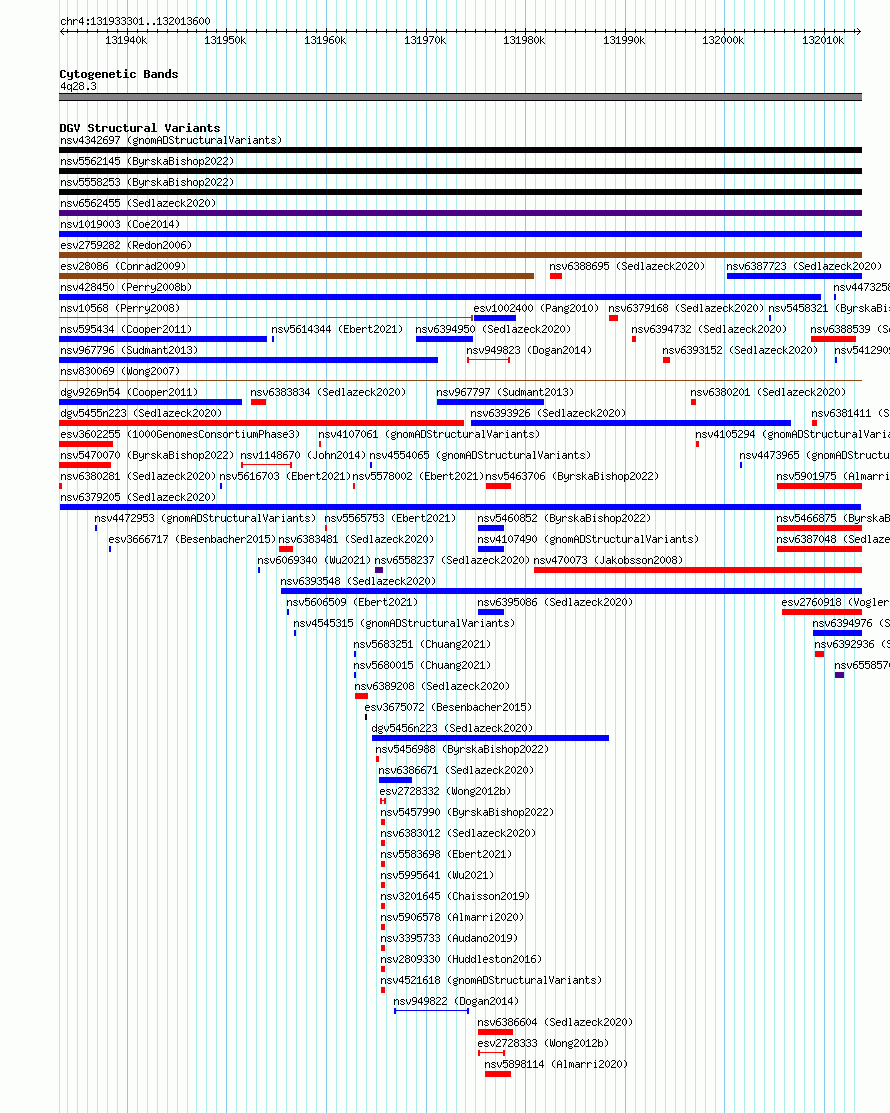The image size is (890, 1113).
Task: Click the gray 4q28.3 cytogenetic band bar
Action: point(461,97)
